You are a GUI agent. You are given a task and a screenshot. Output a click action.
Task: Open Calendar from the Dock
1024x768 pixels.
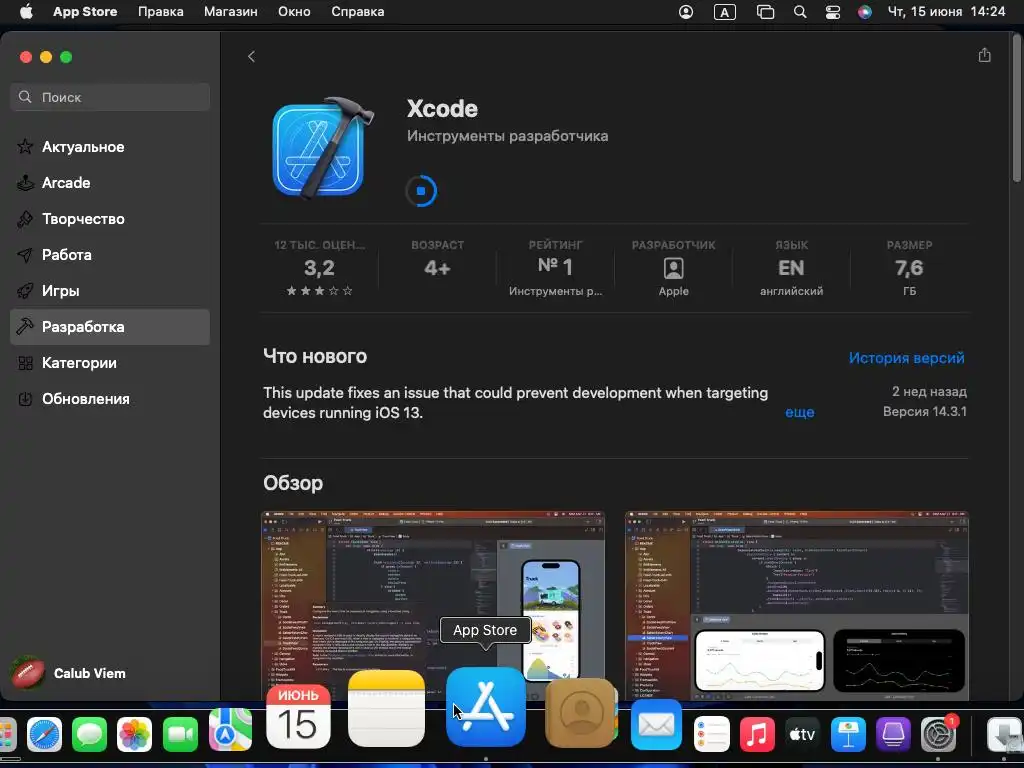pos(298,716)
